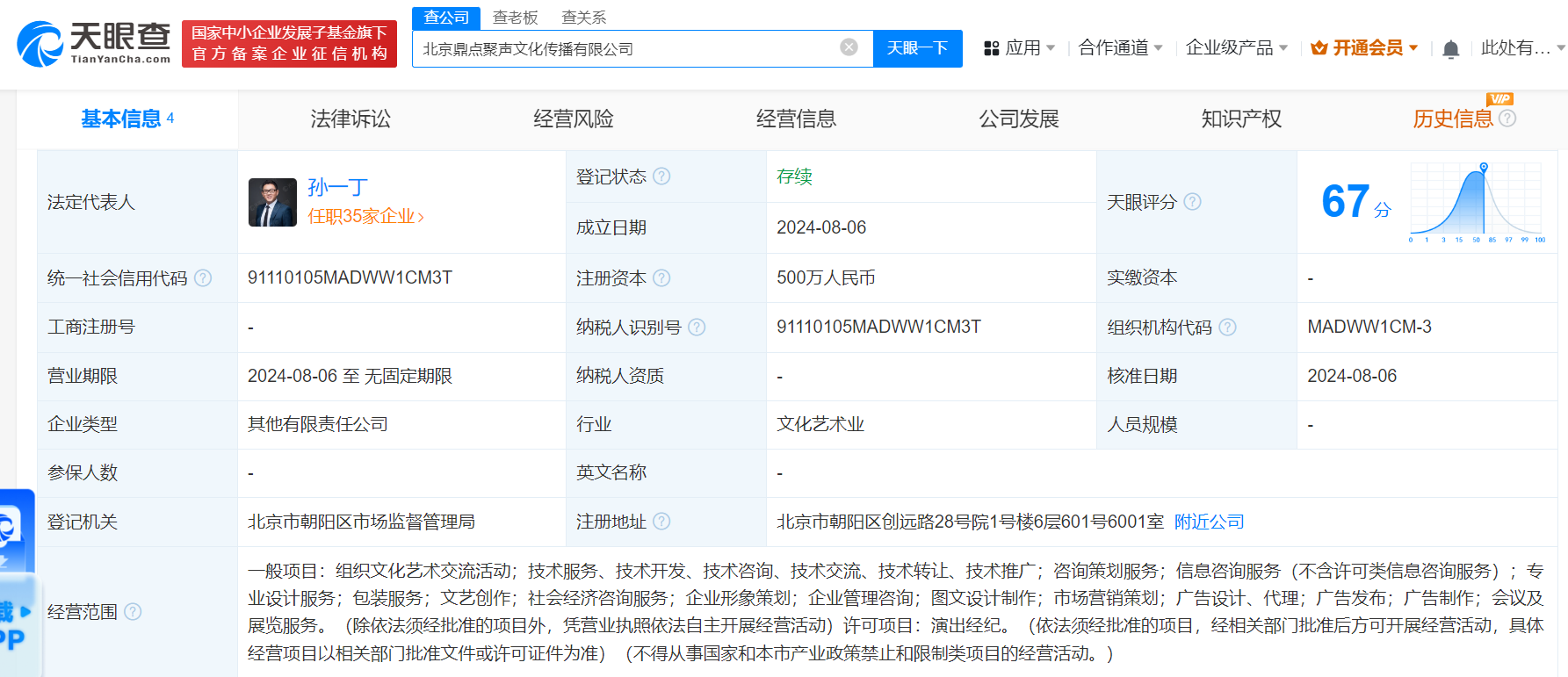Click the 其他有限责任公司 company type

(318, 424)
